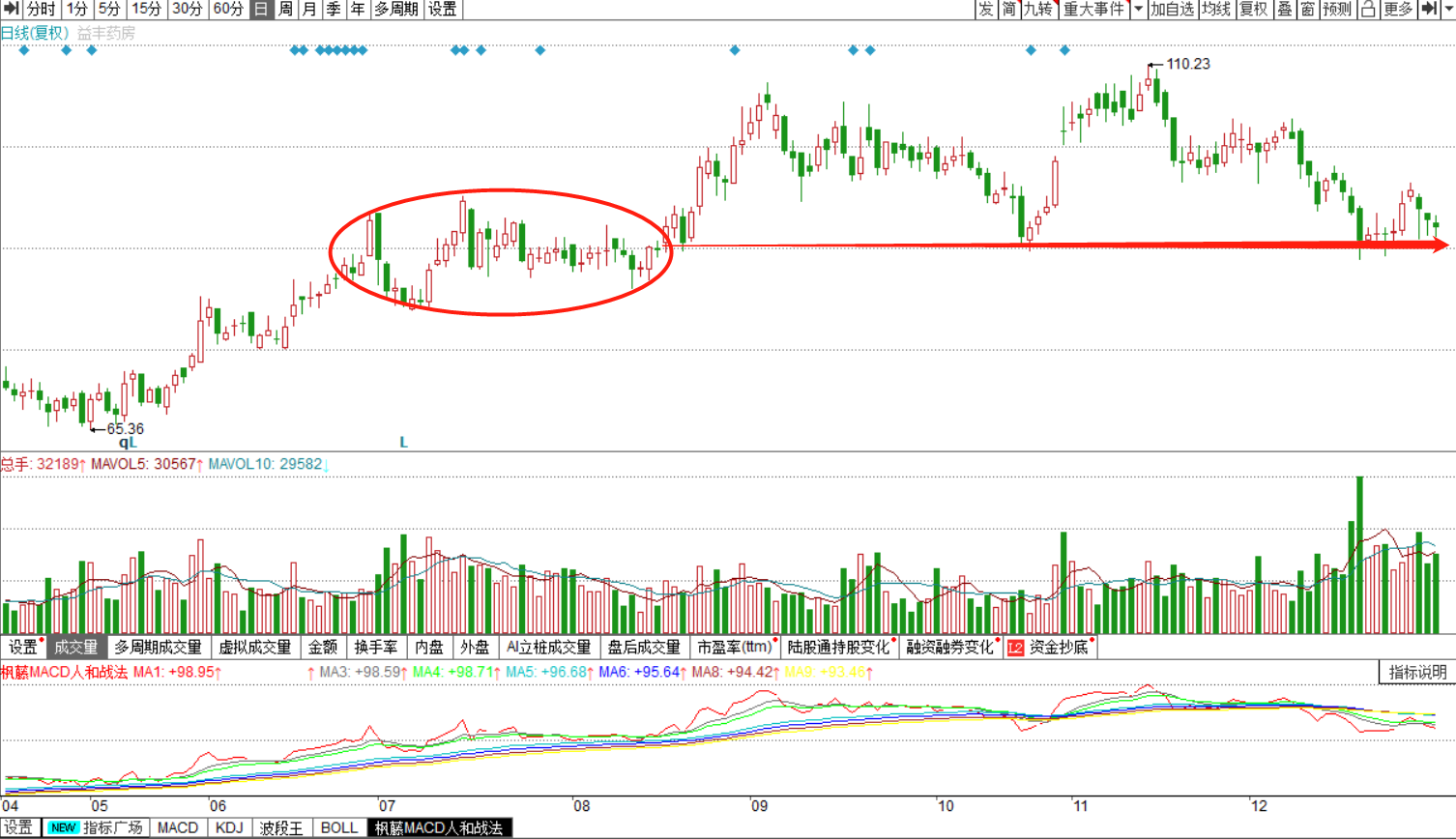This screenshot has width=1456, height=839.
Task: Open the dropdown arrow at toolbar's right end
Action: pos(1447,9)
